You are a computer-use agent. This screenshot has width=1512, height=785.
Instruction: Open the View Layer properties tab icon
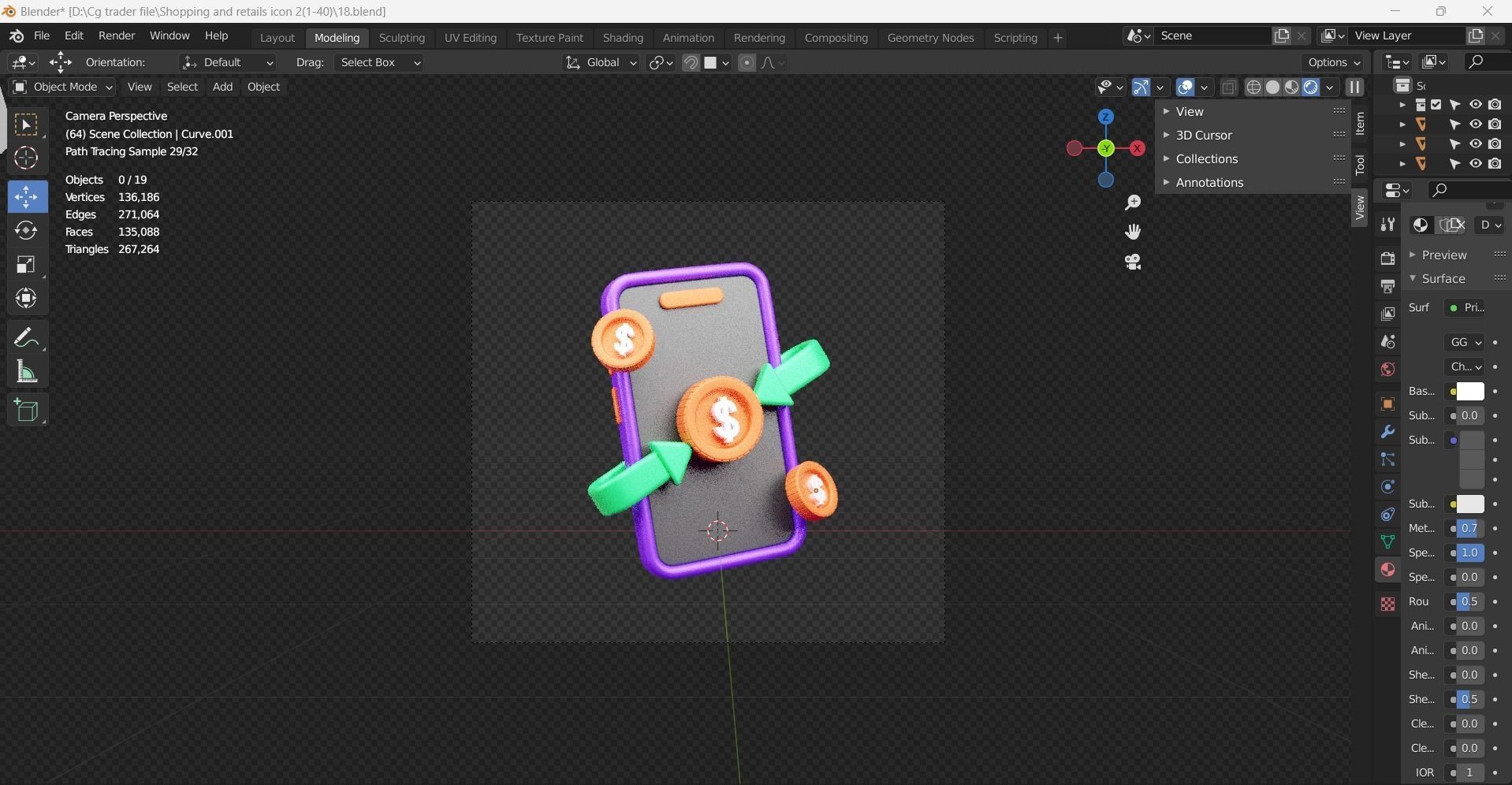click(x=1387, y=314)
